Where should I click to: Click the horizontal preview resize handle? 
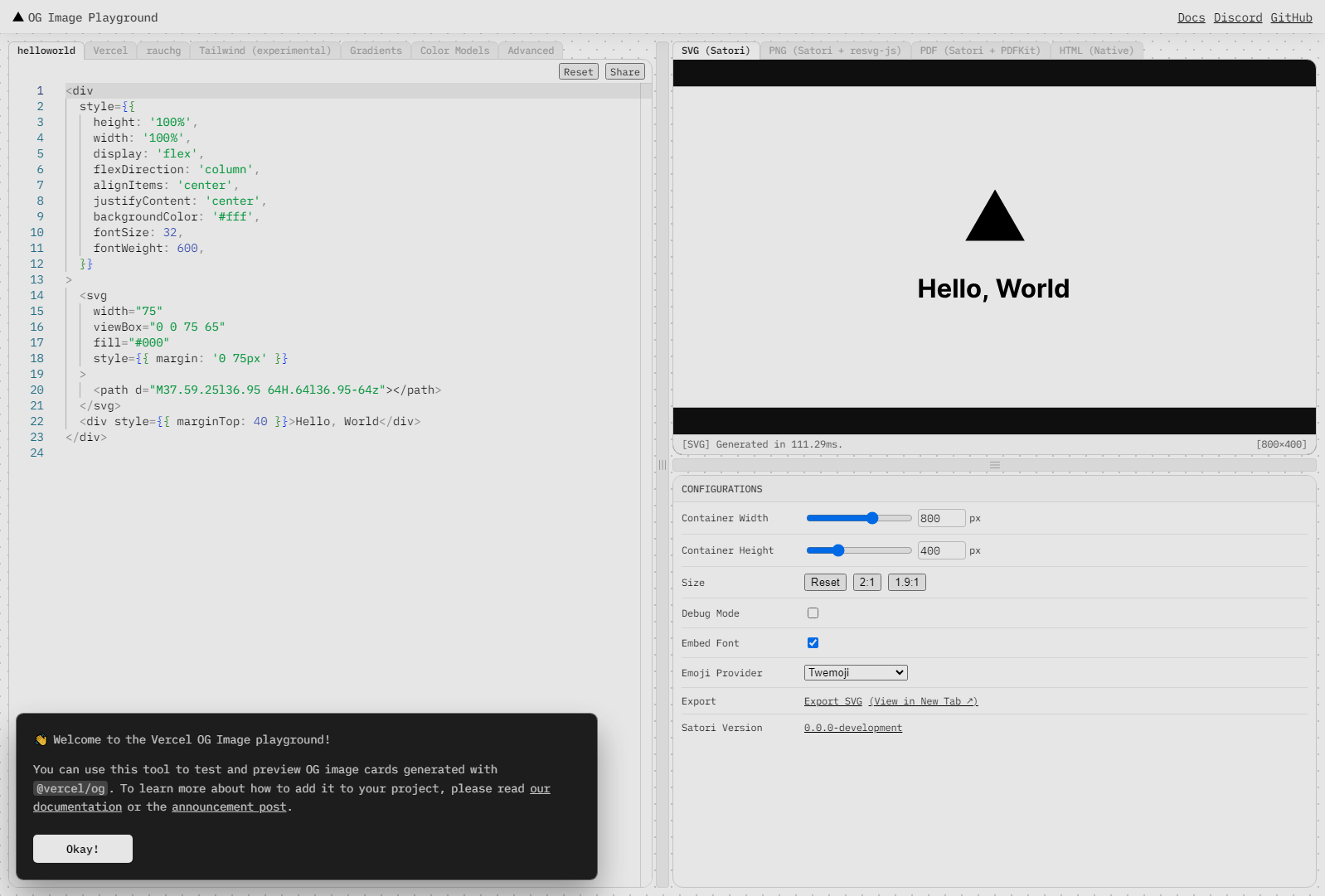995,465
